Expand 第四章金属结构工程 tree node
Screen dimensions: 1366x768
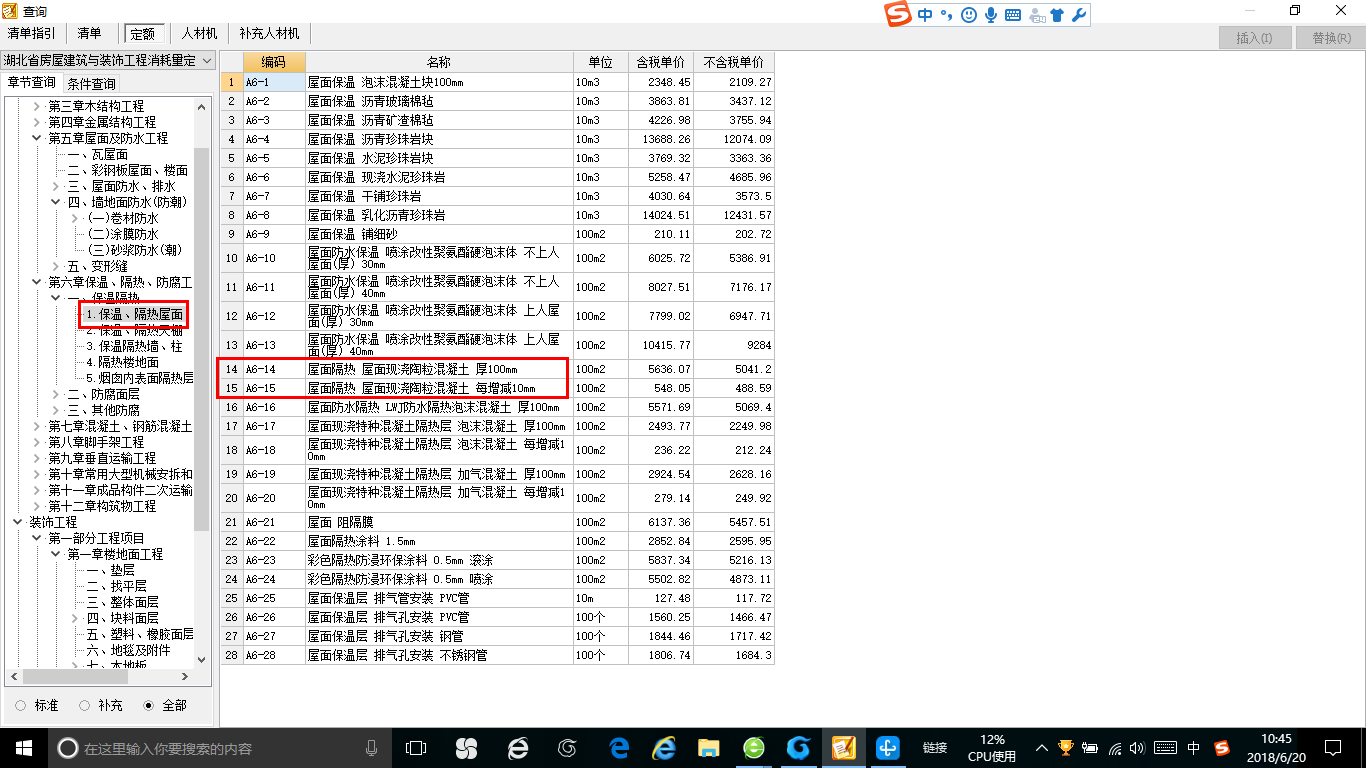pos(38,122)
